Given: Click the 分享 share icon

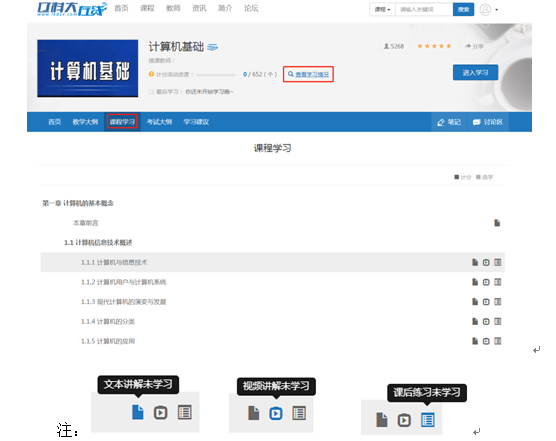Looking at the screenshot, I should pyautogui.click(x=474, y=46).
